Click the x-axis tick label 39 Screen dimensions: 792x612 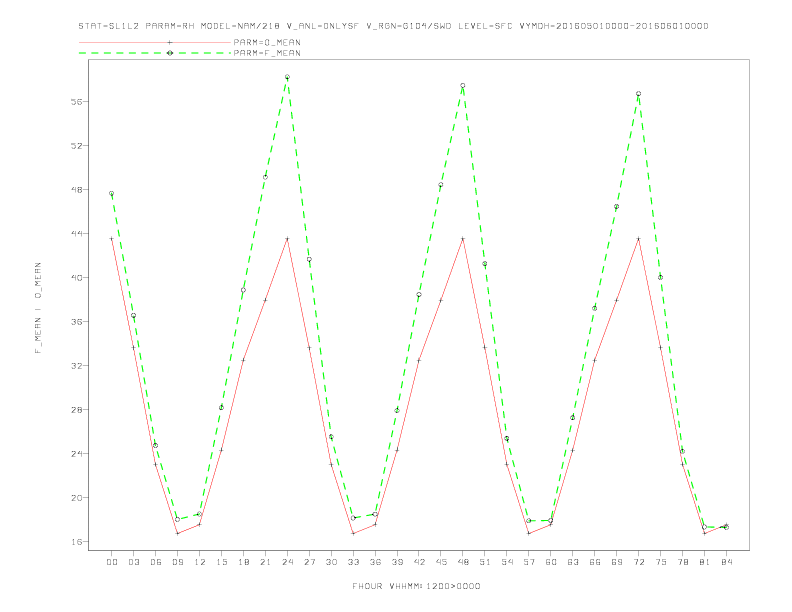(397, 562)
